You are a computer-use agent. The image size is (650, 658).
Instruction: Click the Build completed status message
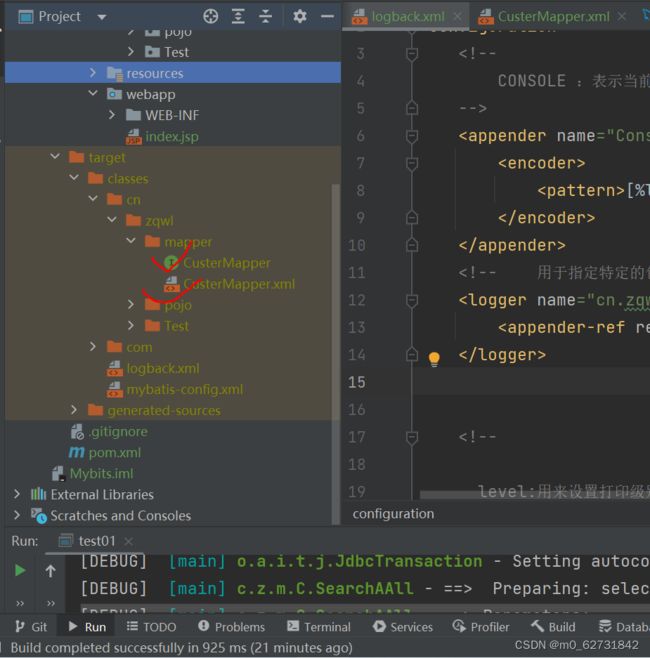(x=181, y=648)
